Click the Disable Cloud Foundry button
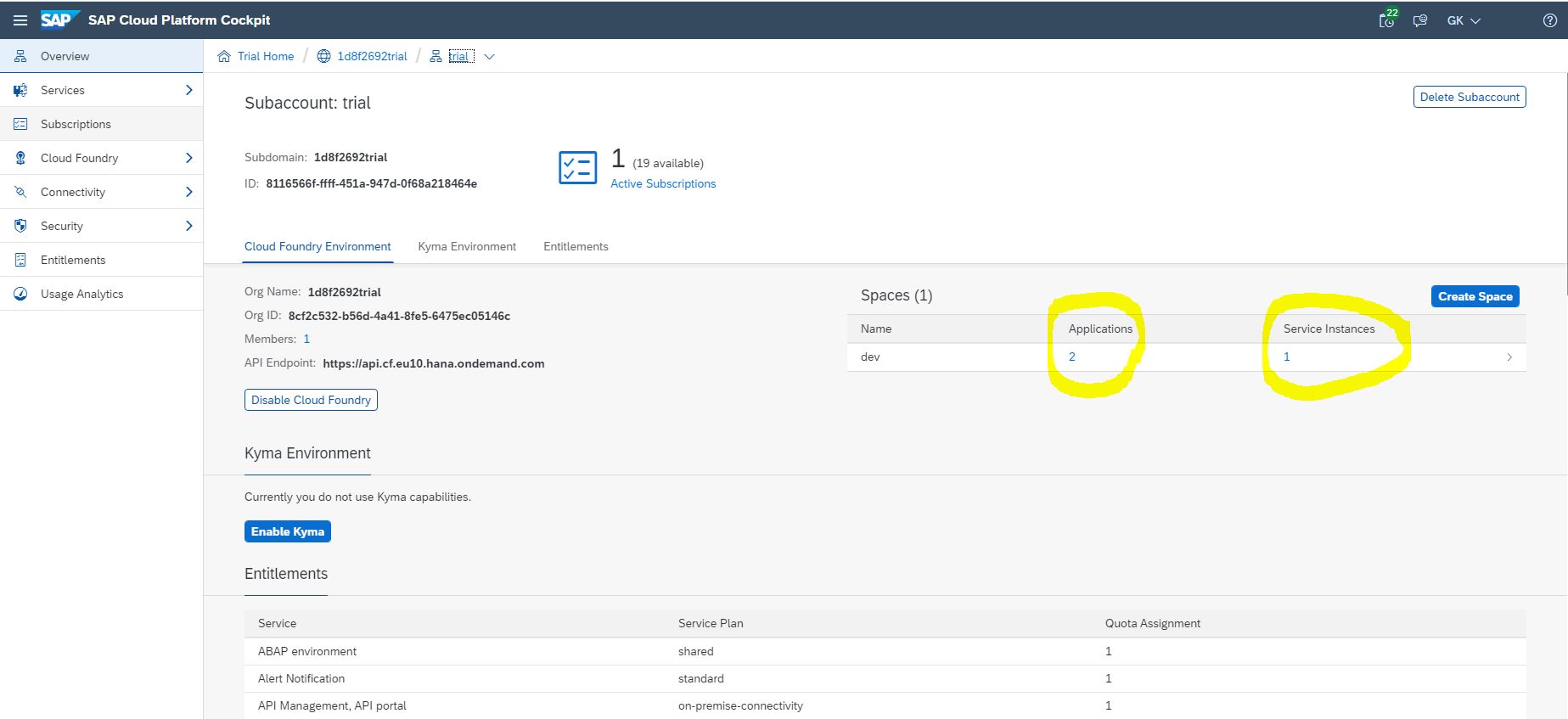Viewport: 1568px width, 719px height. pyautogui.click(x=311, y=400)
